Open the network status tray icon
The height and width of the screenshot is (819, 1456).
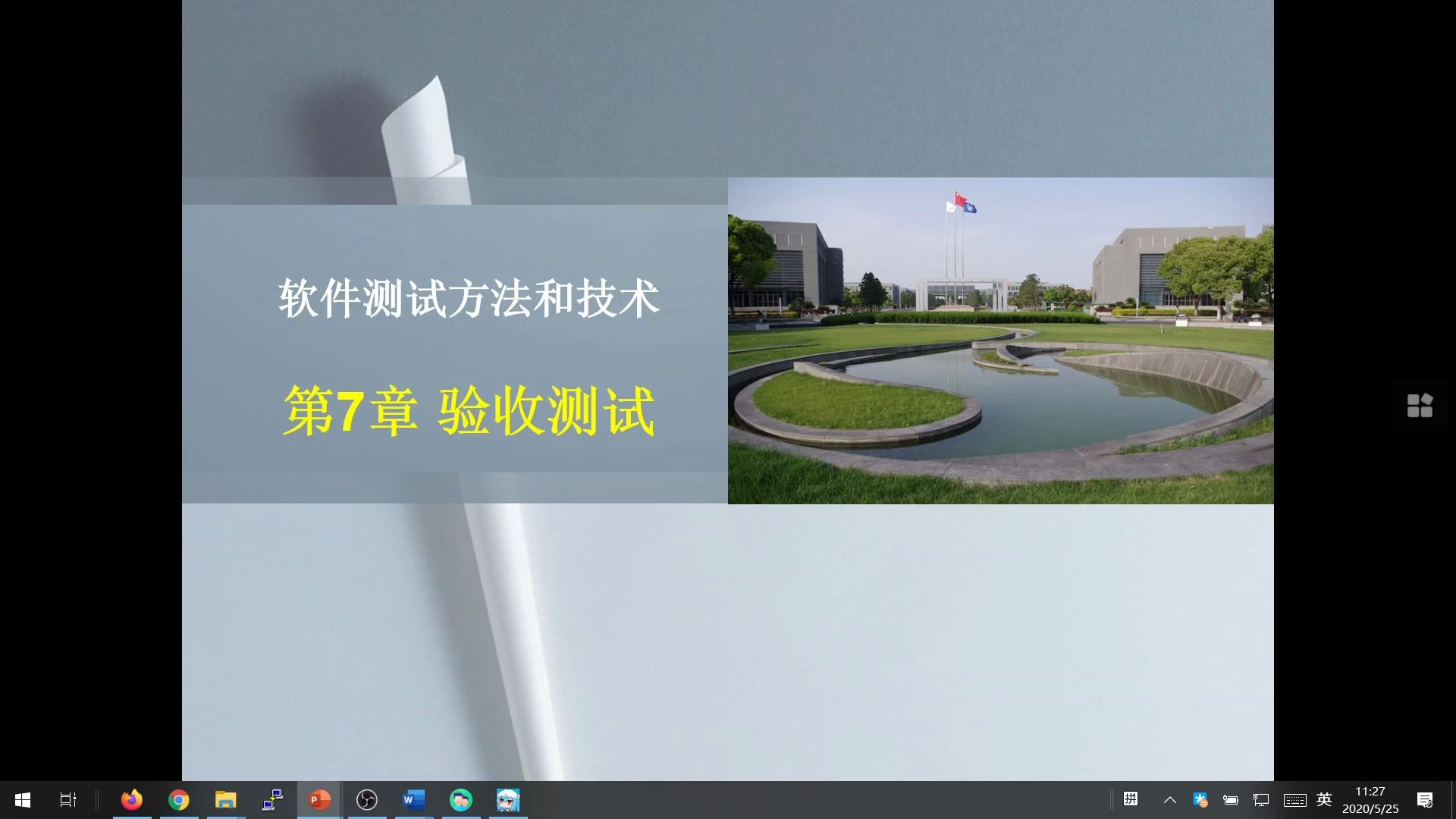tap(1261, 800)
